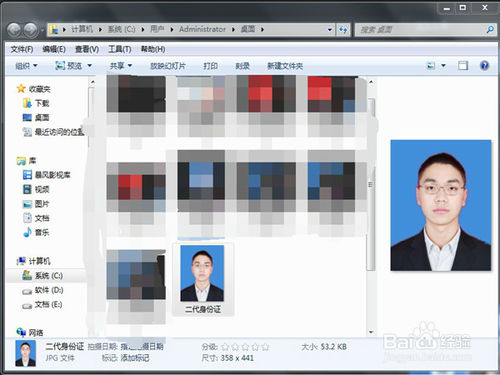Image resolution: width=500 pixels, height=375 pixels.
Task: Open the 查看(V) menu
Action: tap(87, 49)
